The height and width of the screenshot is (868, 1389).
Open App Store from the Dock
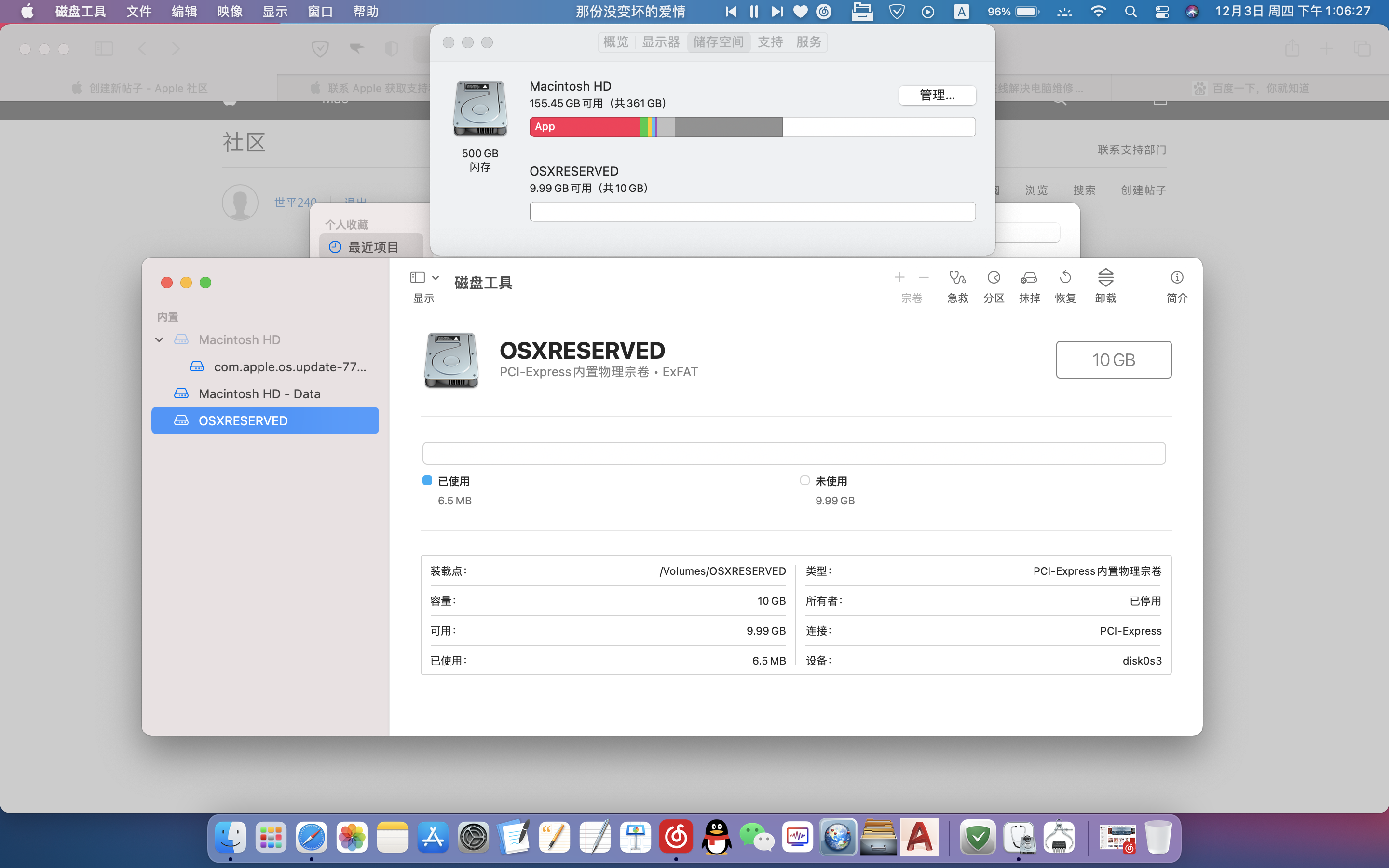click(x=433, y=837)
